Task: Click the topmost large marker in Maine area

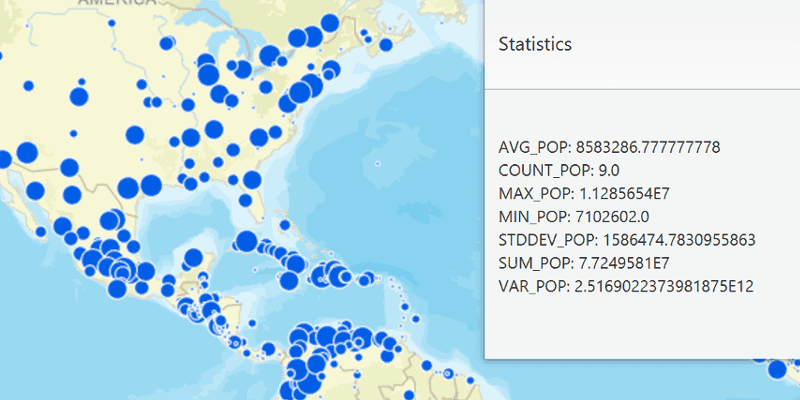Action: point(330,23)
